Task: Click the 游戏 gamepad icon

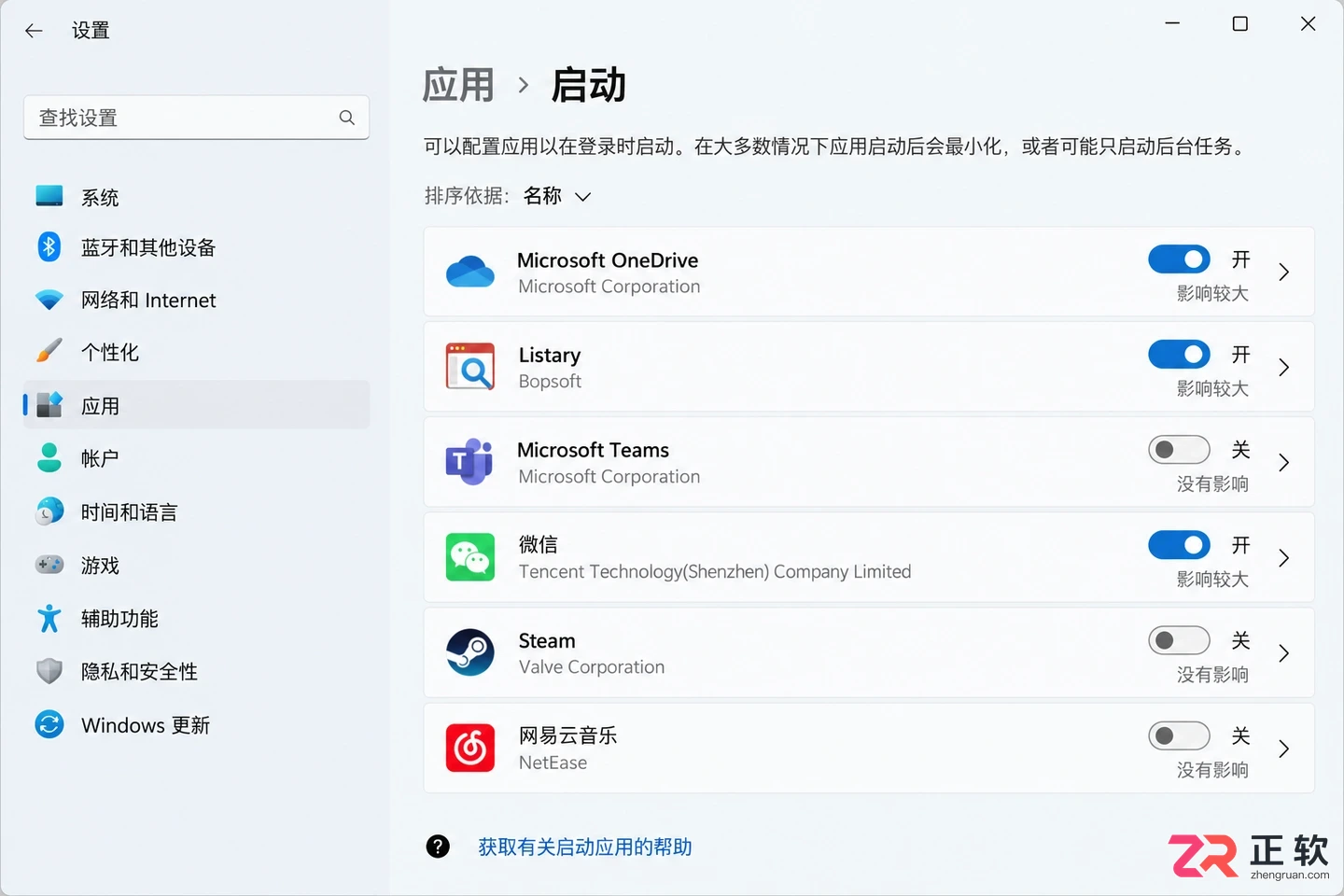Action: tap(49, 565)
